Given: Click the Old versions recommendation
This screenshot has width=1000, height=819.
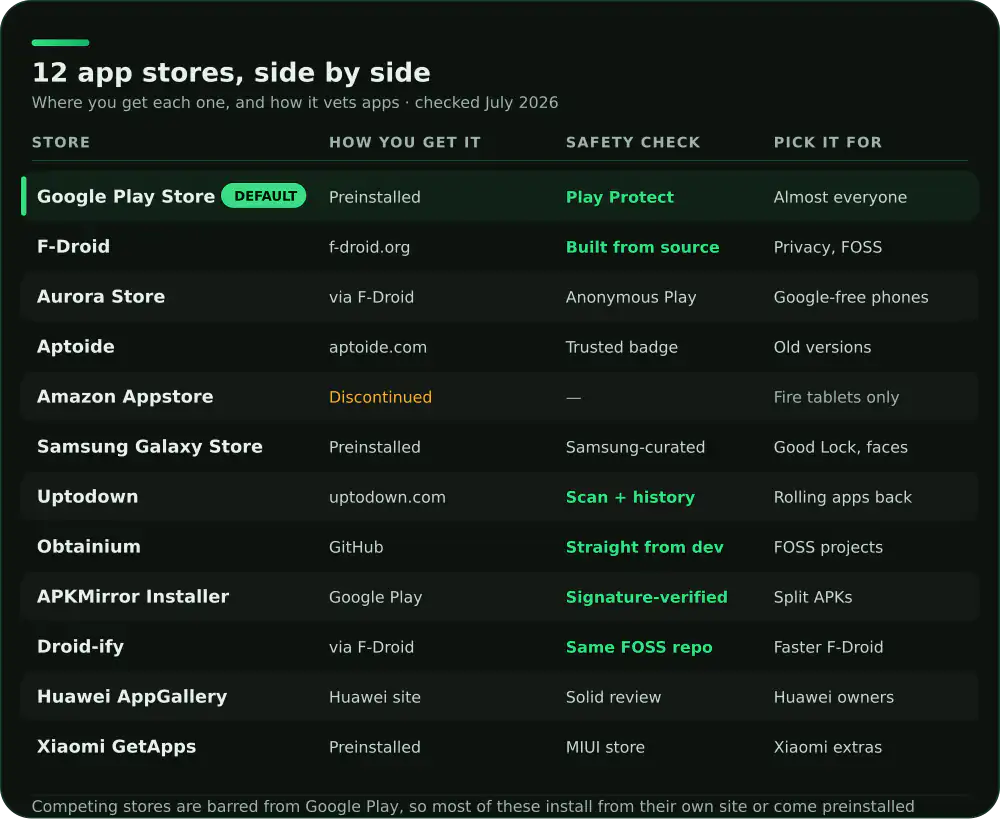Looking at the screenshot, I should click(822, 347).
